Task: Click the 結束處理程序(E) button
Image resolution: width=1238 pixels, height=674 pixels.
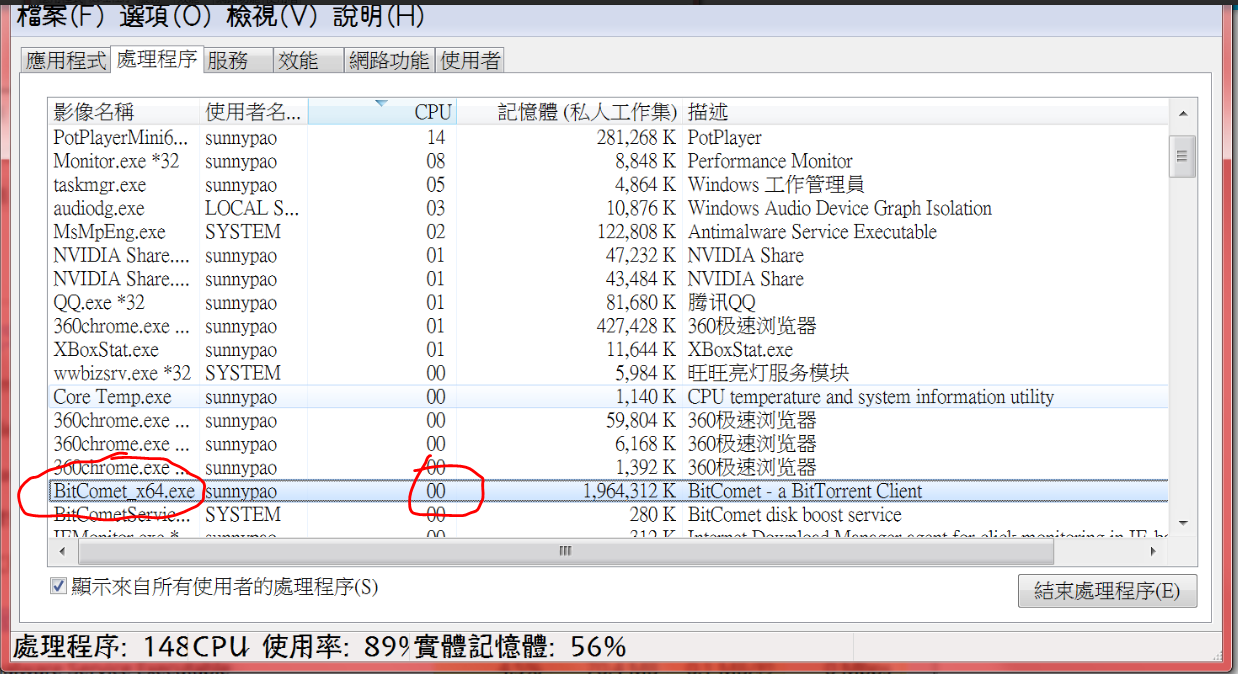Action: tap(1107, 591)
